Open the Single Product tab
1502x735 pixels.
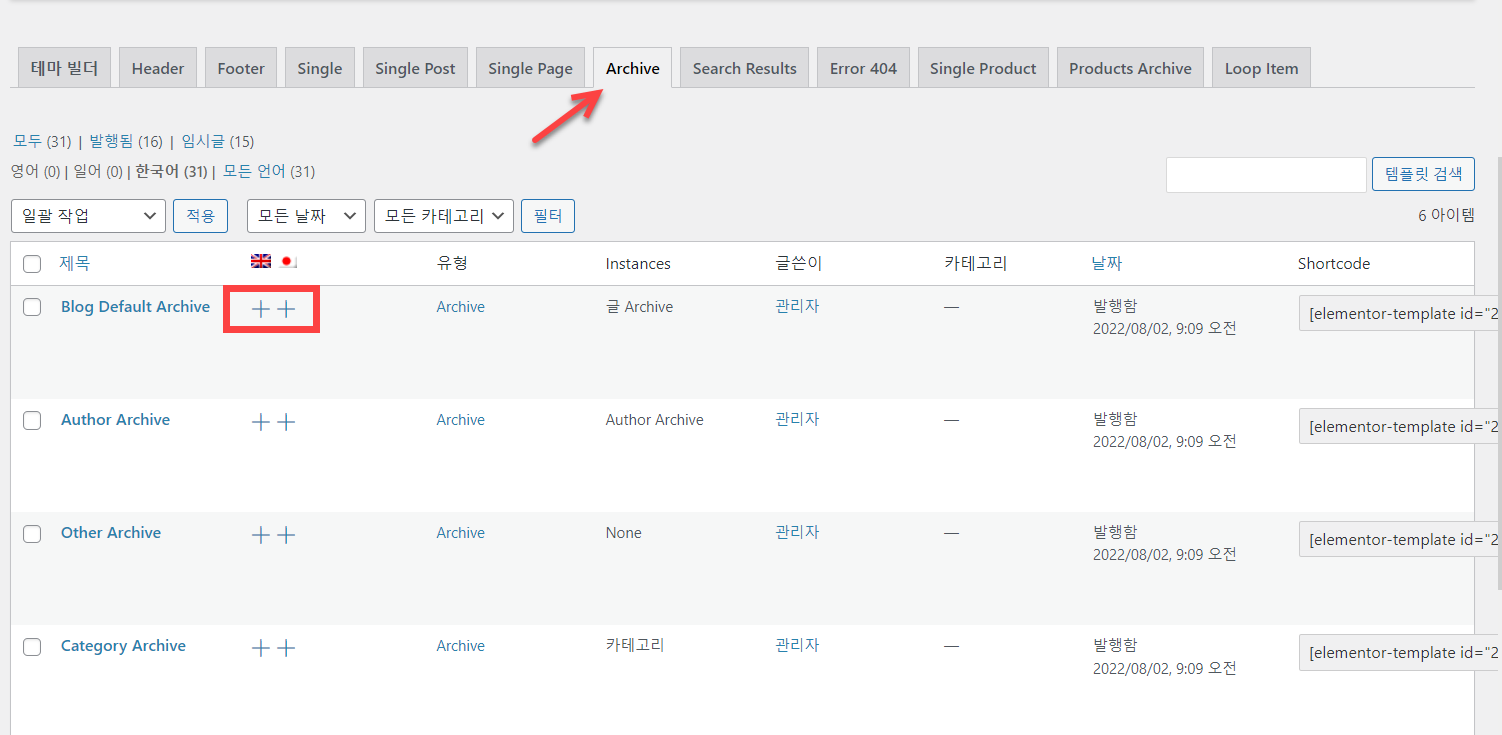[983, 68]
